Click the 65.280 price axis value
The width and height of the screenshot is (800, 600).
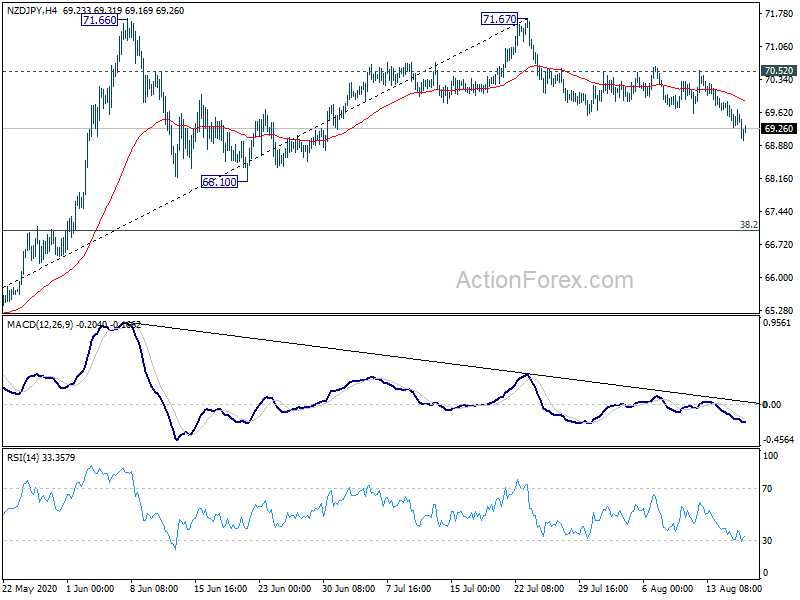click(779, 310)
